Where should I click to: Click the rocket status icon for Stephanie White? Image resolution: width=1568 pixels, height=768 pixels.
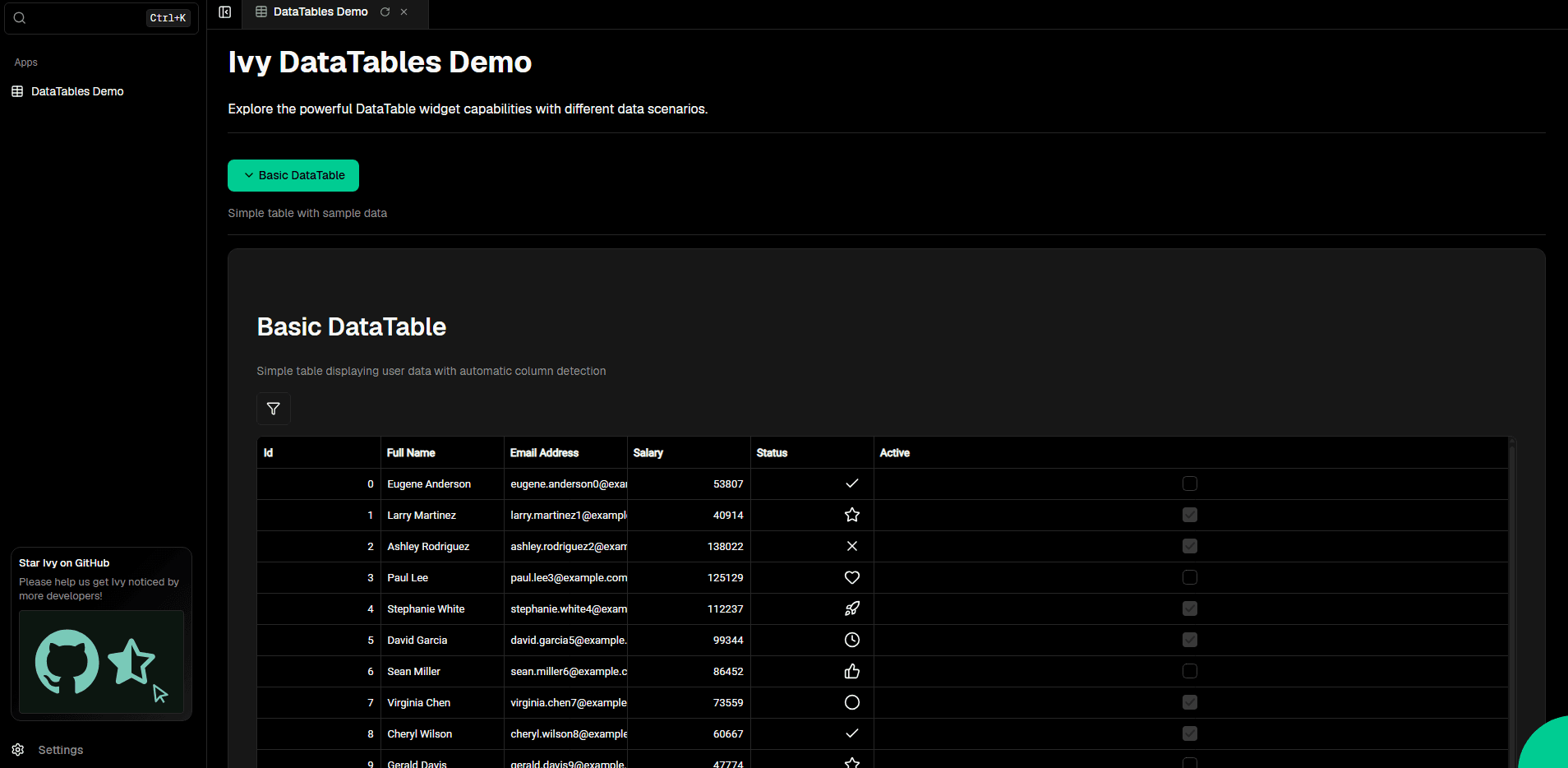[x=851, y=608]
